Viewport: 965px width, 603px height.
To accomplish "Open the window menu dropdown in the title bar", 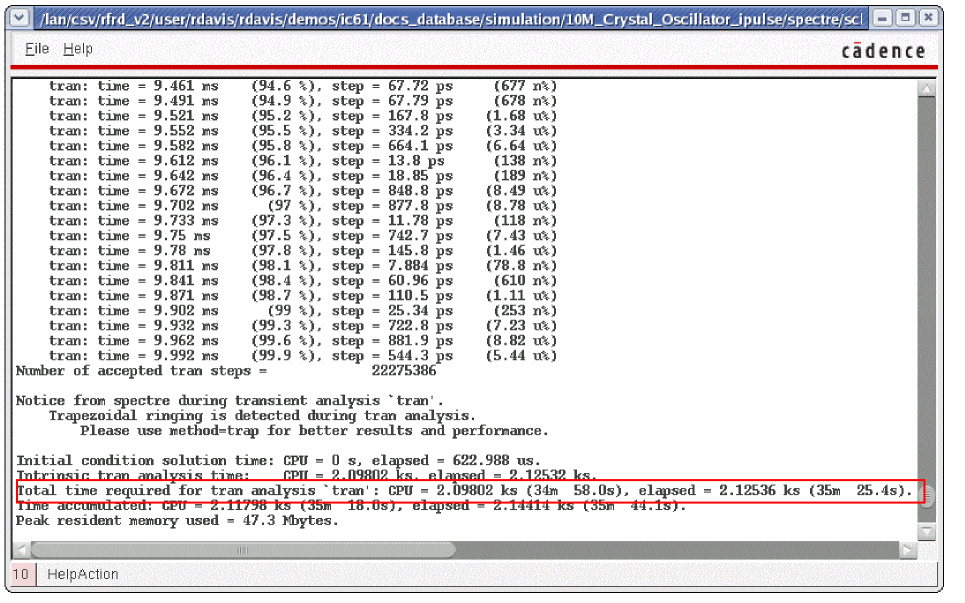I will [x=19, y=18].
